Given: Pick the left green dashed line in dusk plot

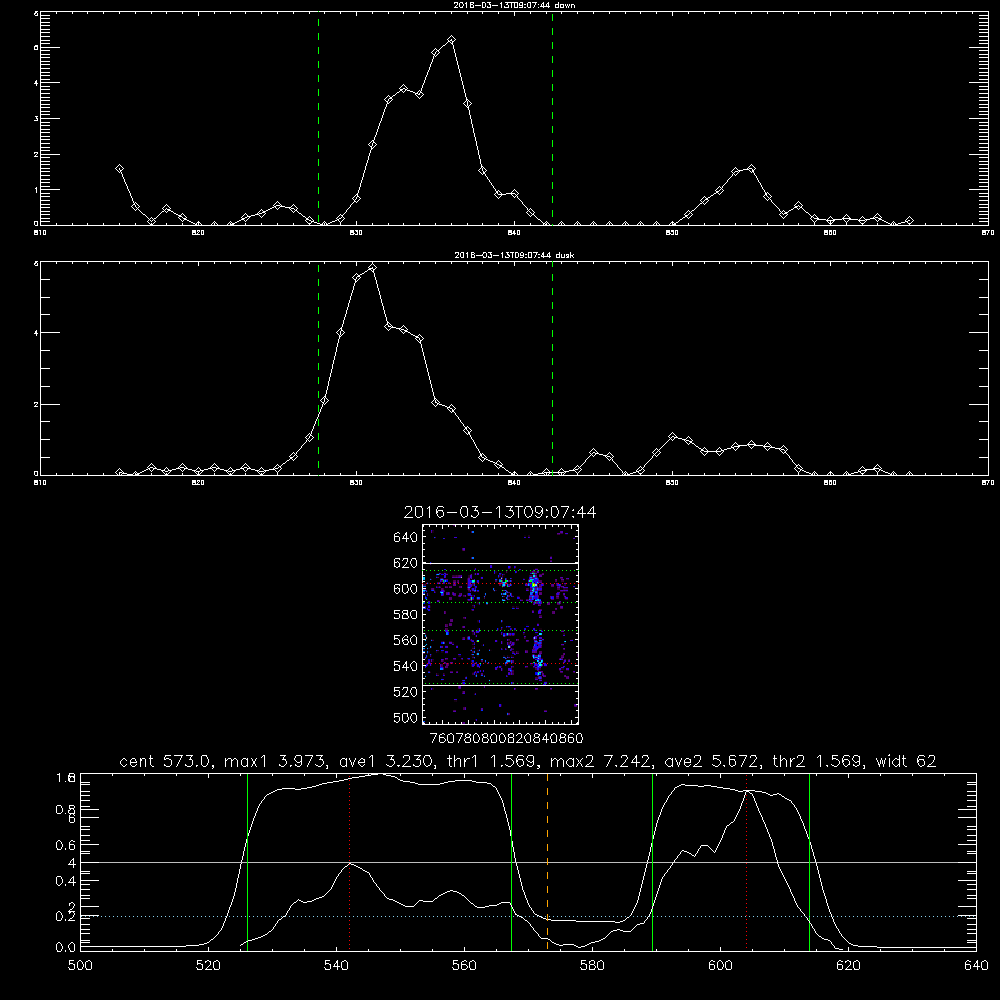Looking at the screenshot, I should (x=318, y=367).
